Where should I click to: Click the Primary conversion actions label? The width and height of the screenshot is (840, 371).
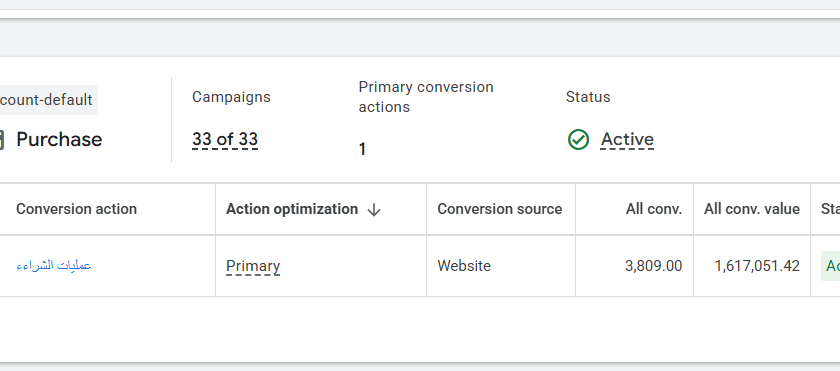click(426, 97)
